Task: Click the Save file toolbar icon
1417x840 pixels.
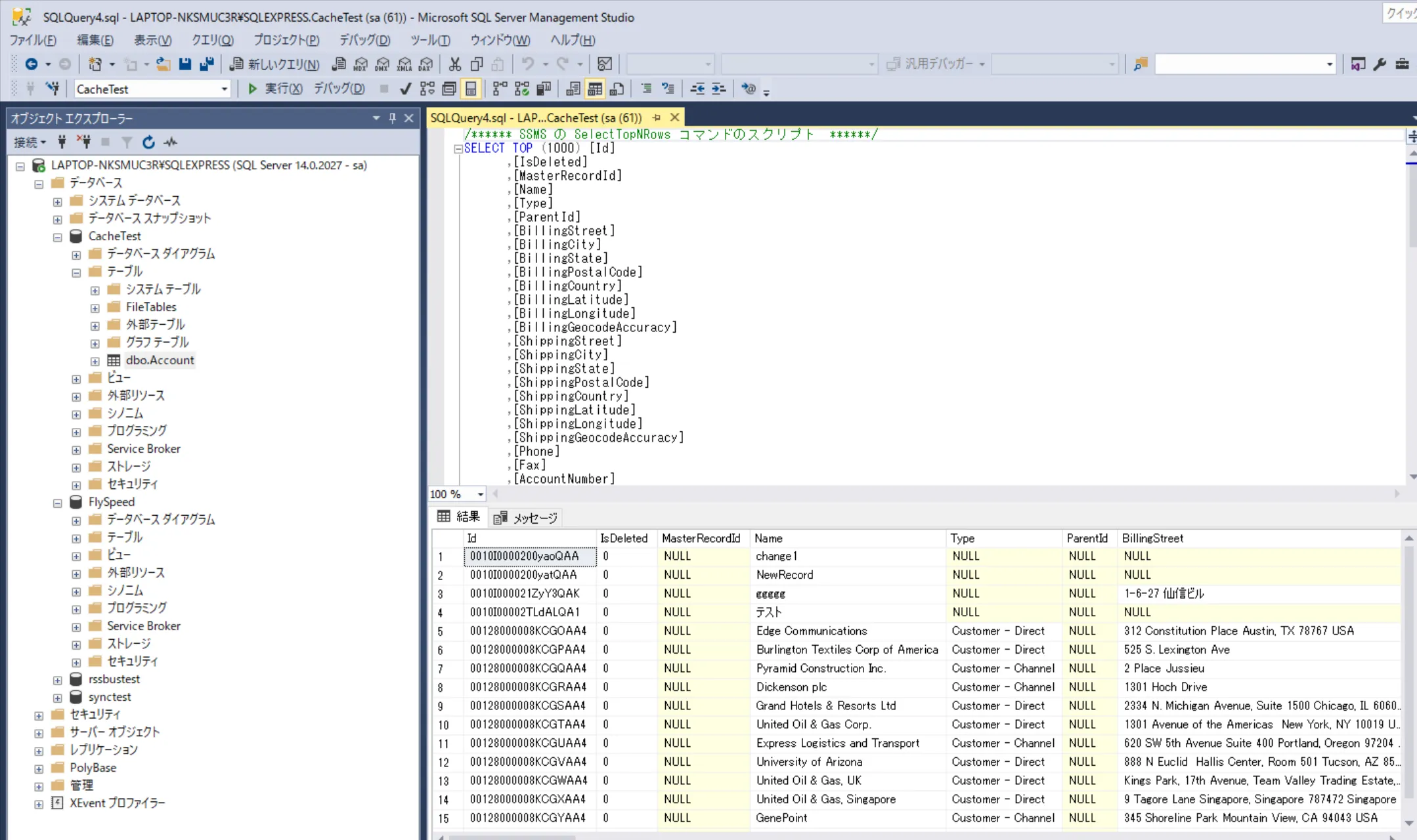Action: pos(185,64)
